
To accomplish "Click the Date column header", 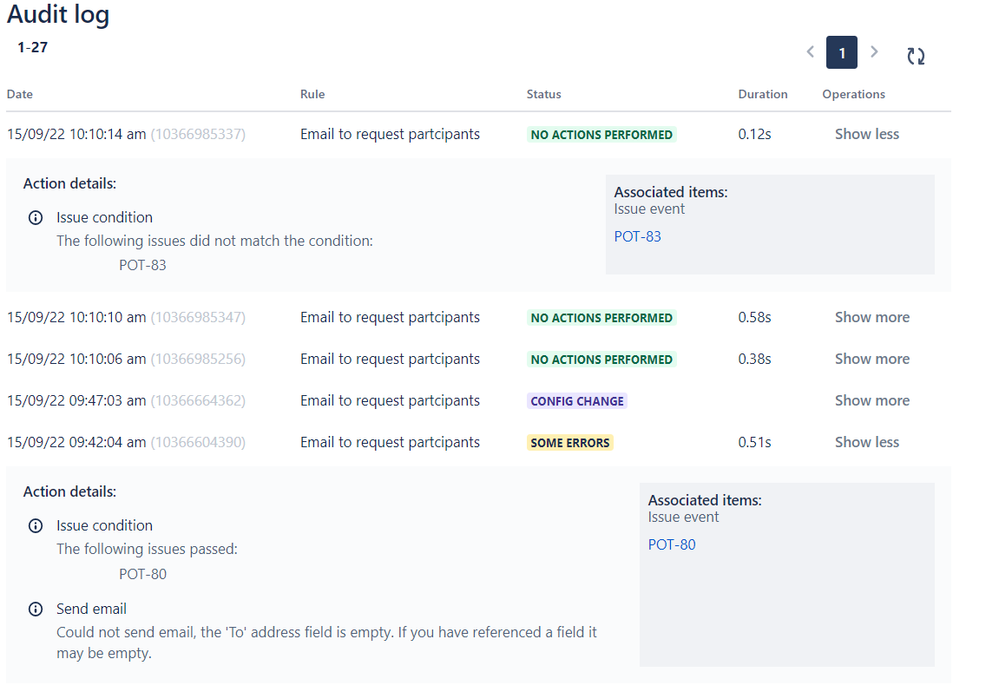I will click(x=20, y=94).
